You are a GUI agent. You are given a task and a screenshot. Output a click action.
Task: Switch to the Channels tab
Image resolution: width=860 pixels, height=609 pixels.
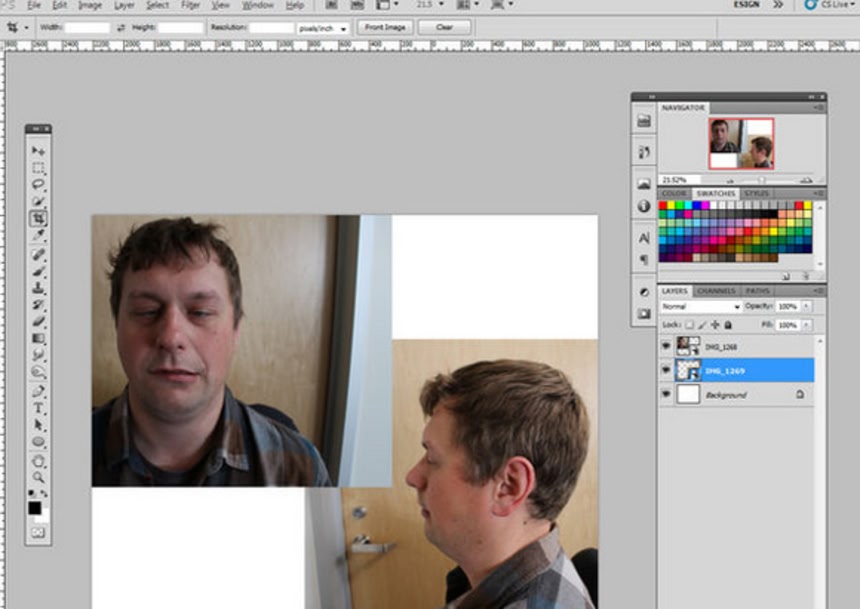point(716,291)
